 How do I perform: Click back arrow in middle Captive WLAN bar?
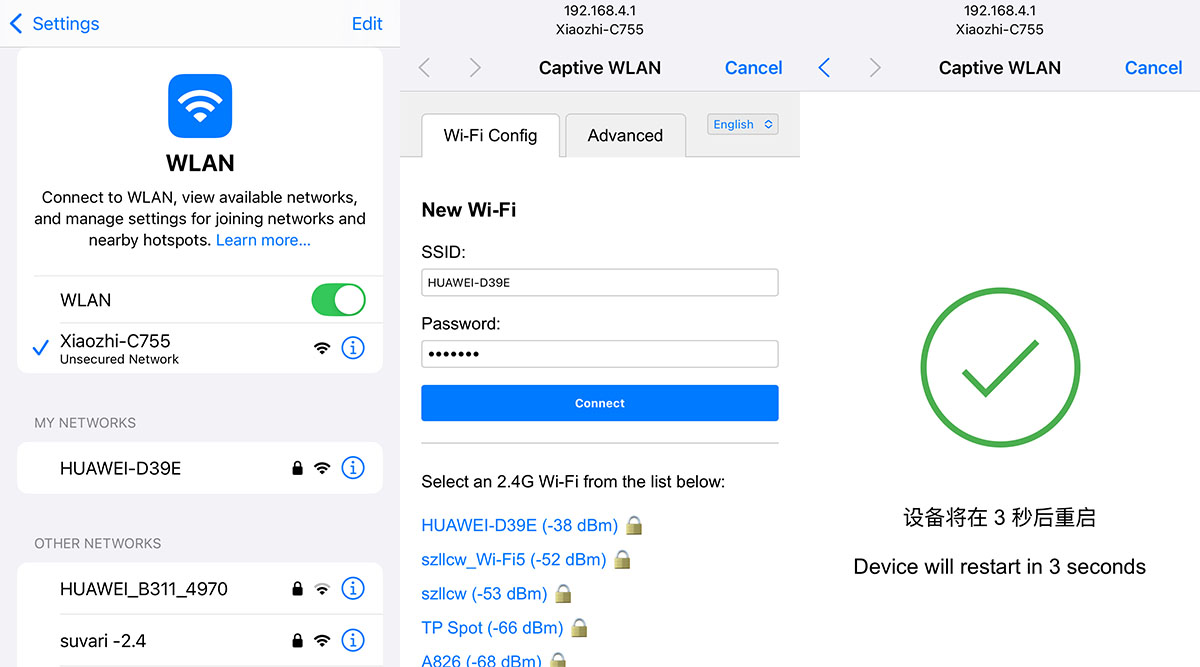click(x=424, y=68)
